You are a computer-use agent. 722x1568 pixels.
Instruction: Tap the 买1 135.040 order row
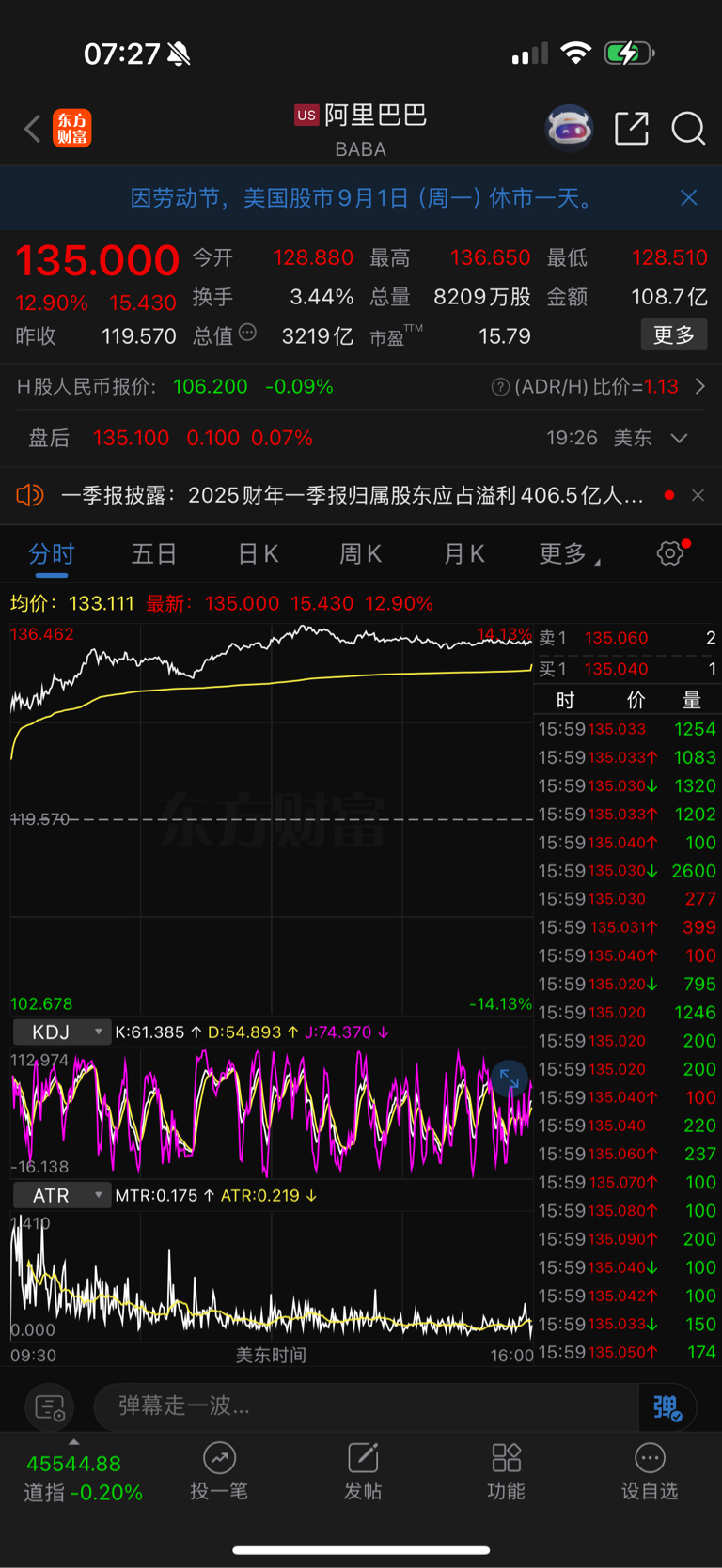point(628,669)
